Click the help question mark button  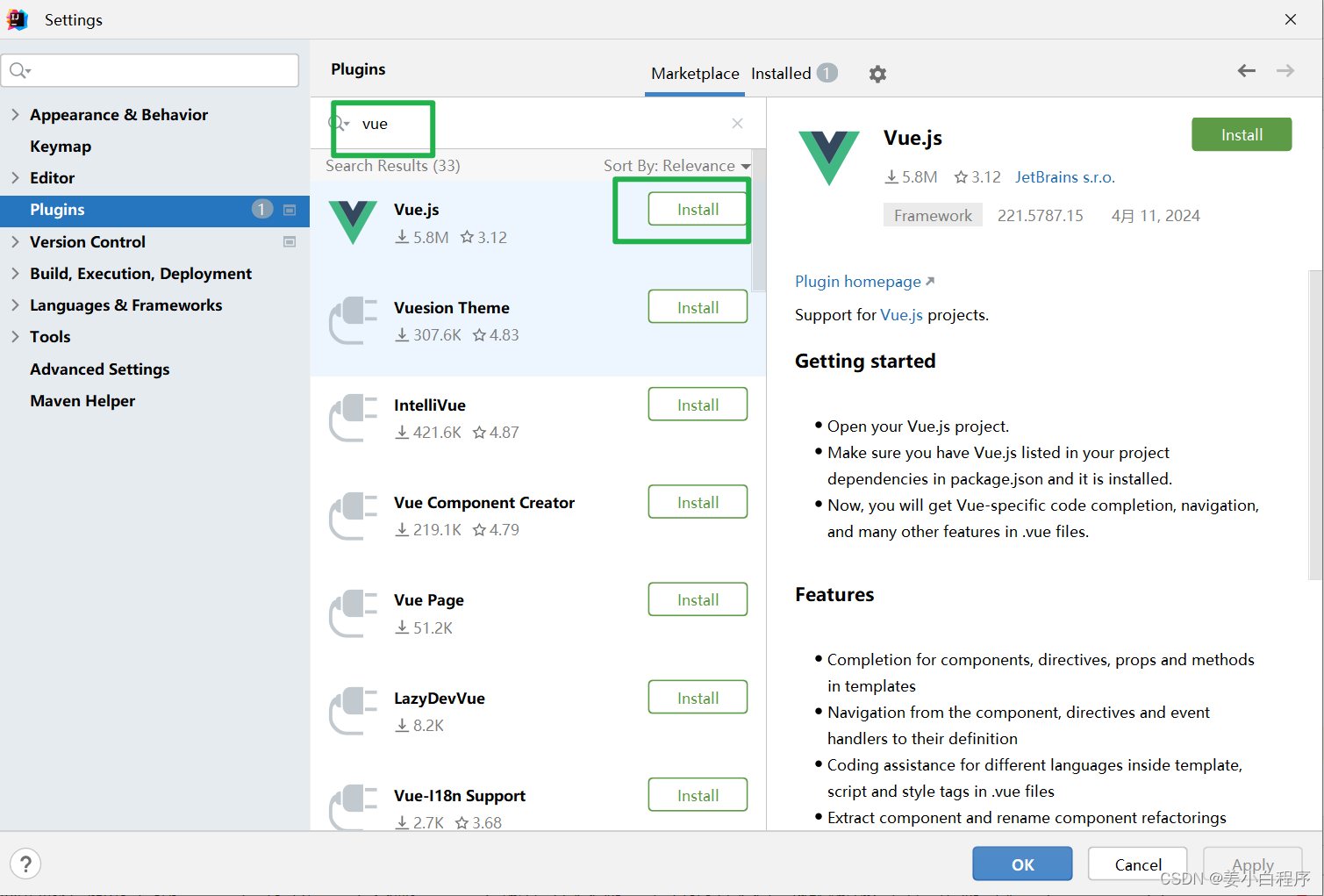tap(25, 864)
